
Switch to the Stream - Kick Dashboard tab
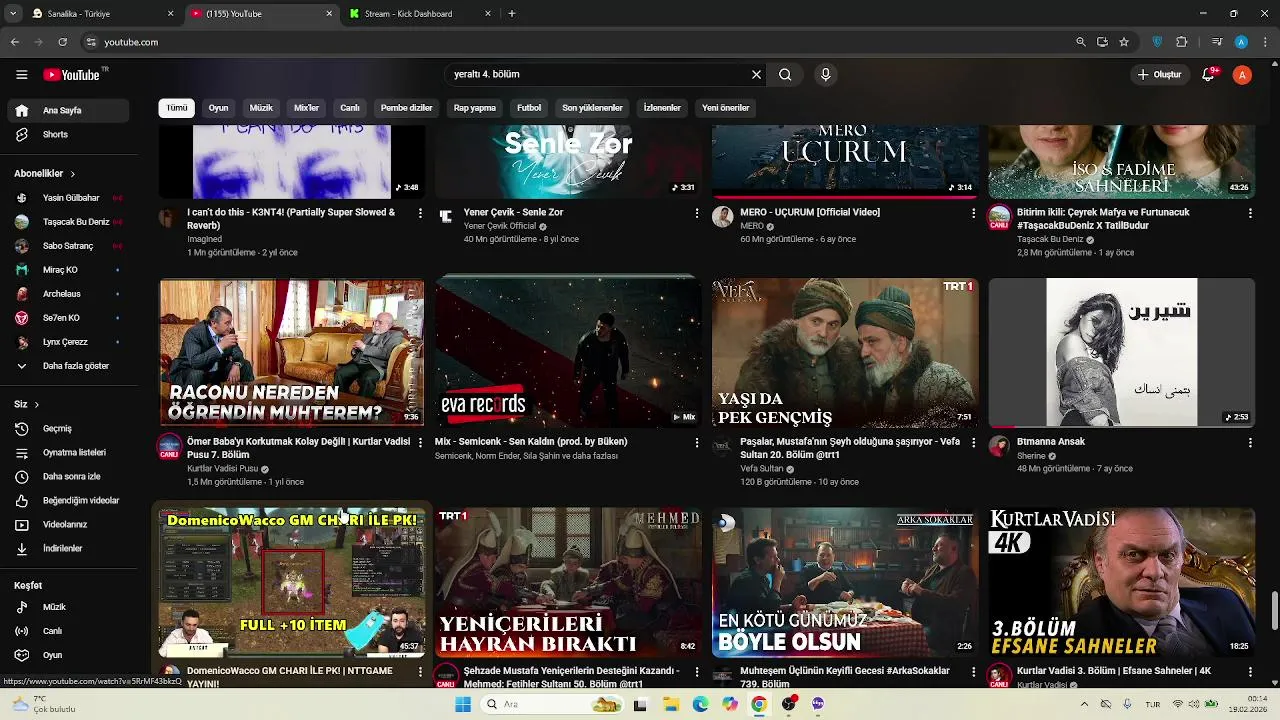coord(420,14)
